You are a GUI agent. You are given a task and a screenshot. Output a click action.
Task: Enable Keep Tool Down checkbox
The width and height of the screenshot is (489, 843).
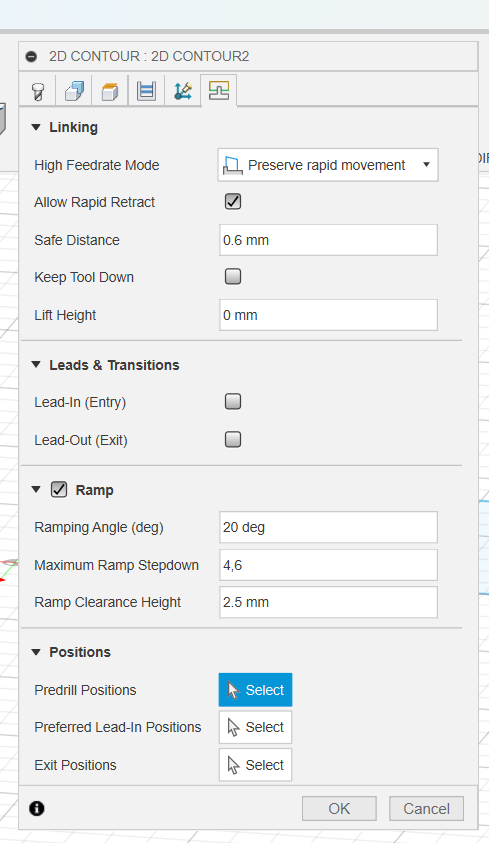(233, 277)
